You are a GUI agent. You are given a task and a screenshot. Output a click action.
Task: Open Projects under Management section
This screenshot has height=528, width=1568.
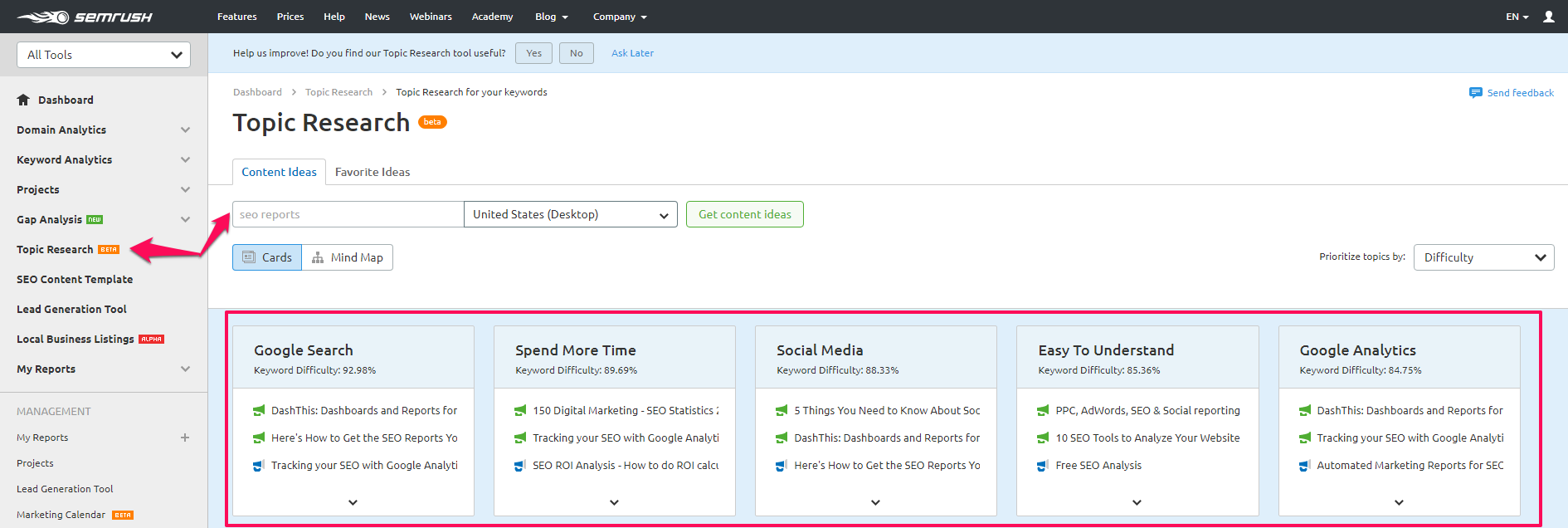(x=35, y=463)
